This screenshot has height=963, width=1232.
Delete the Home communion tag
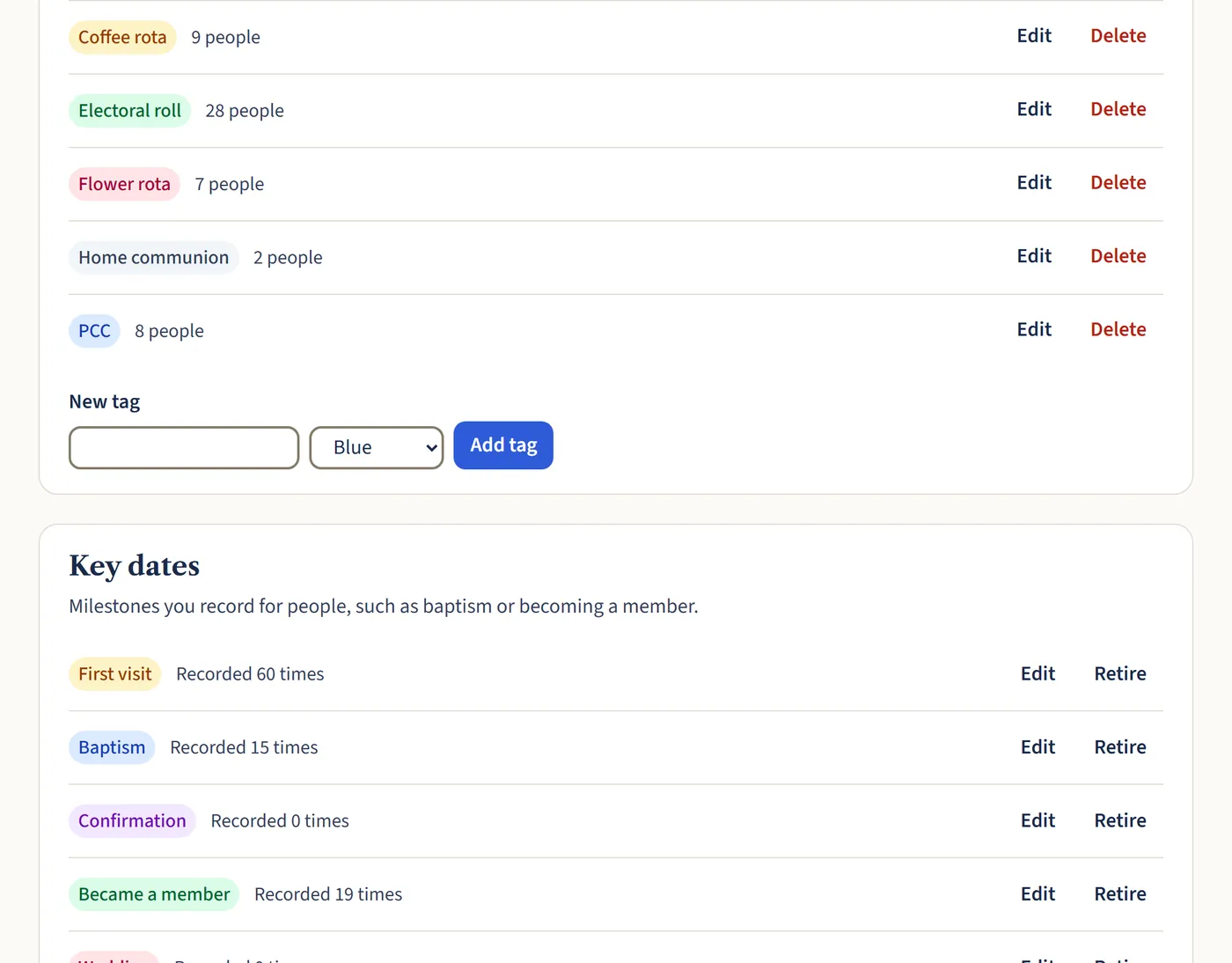(x=1118, y=256)
